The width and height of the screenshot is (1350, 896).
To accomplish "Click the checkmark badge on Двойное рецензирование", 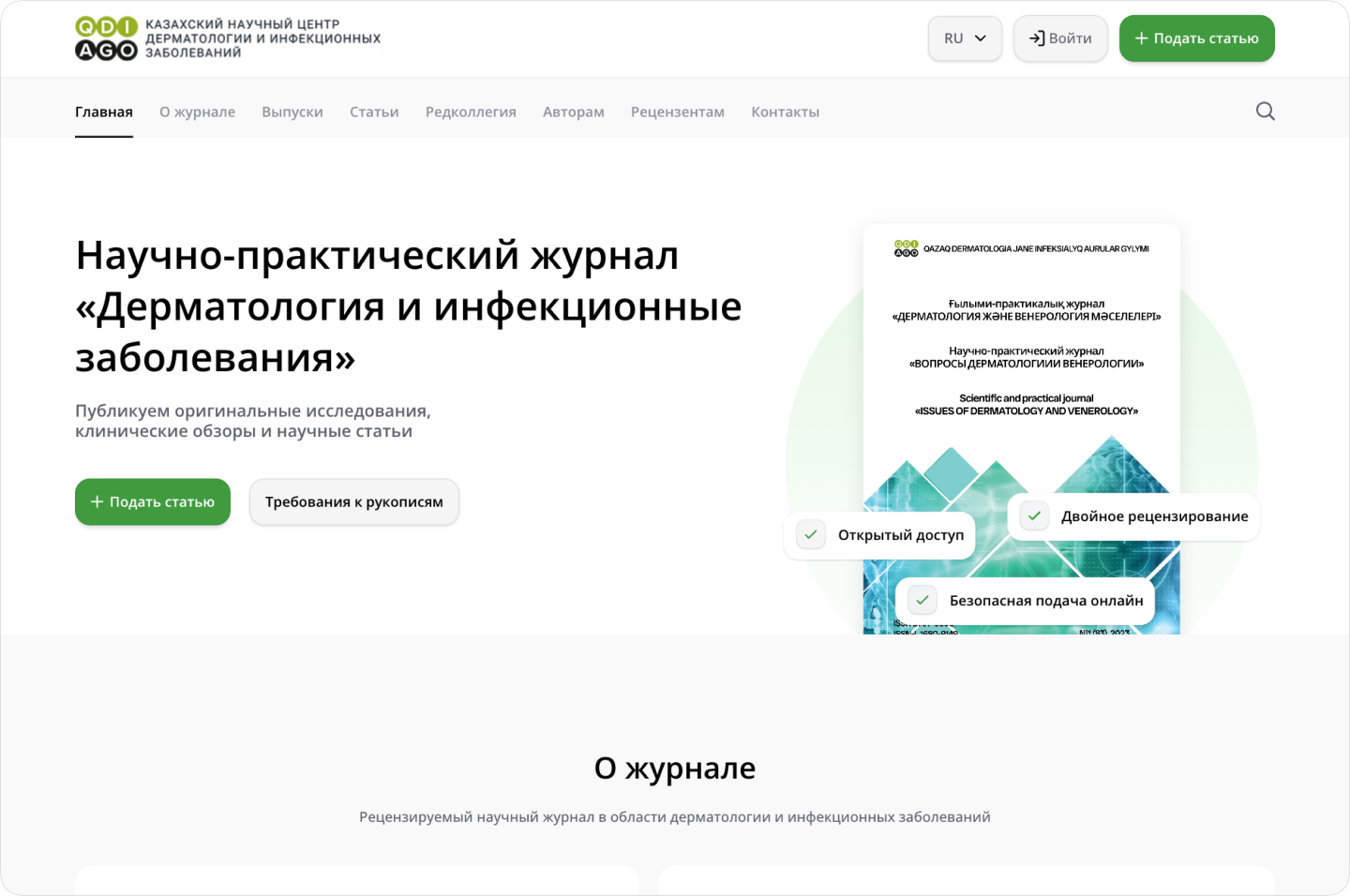I will (1034, 515).
